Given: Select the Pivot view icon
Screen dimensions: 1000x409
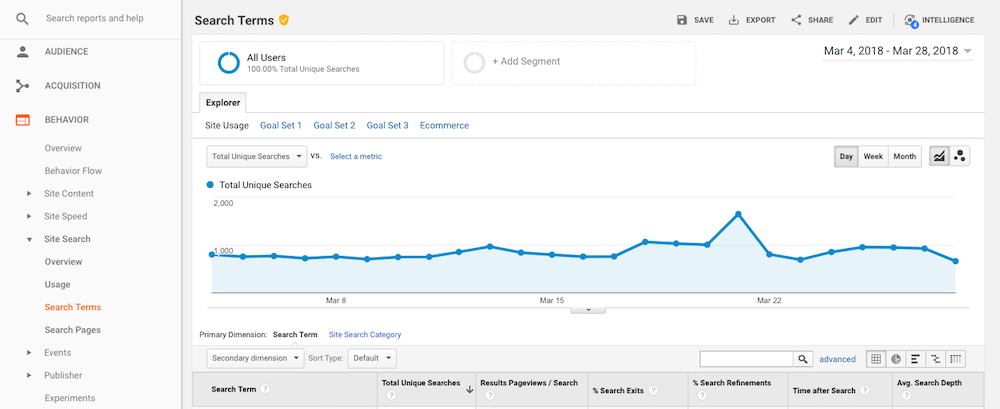Looking at the screenshot, I should coord(955,359).
